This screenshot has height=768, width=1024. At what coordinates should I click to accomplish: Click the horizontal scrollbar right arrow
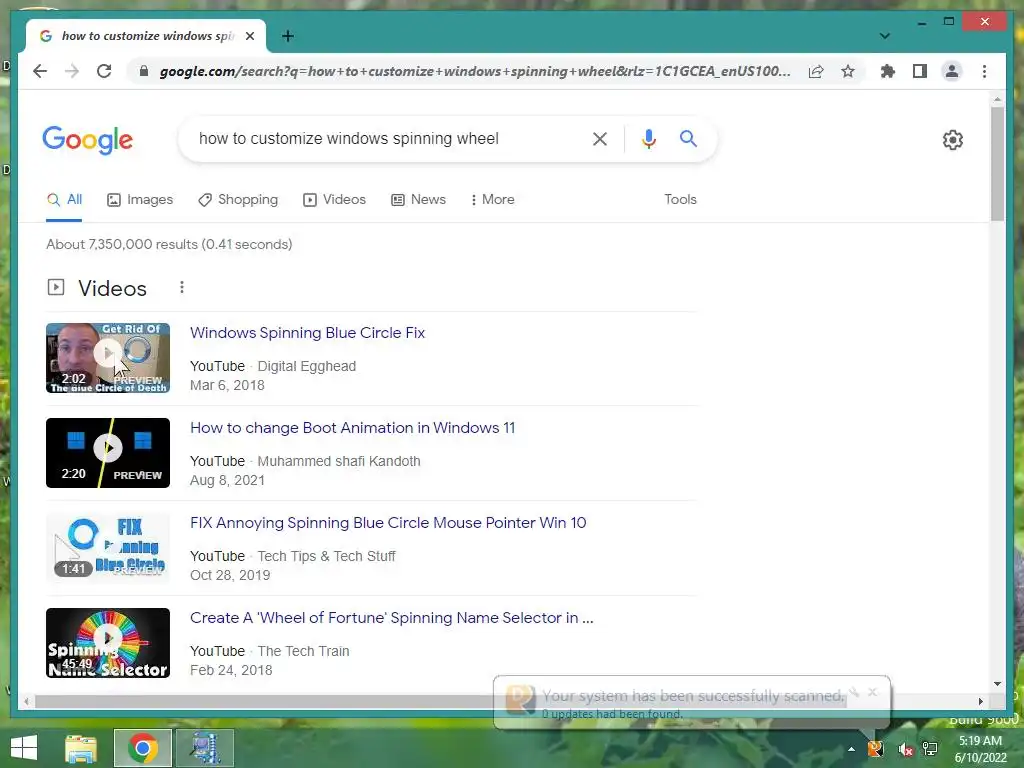980,701
